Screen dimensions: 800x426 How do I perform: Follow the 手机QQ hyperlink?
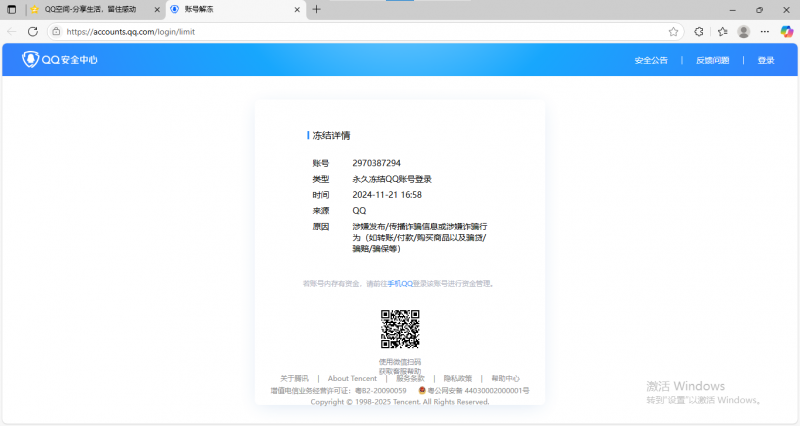(400, 284)
